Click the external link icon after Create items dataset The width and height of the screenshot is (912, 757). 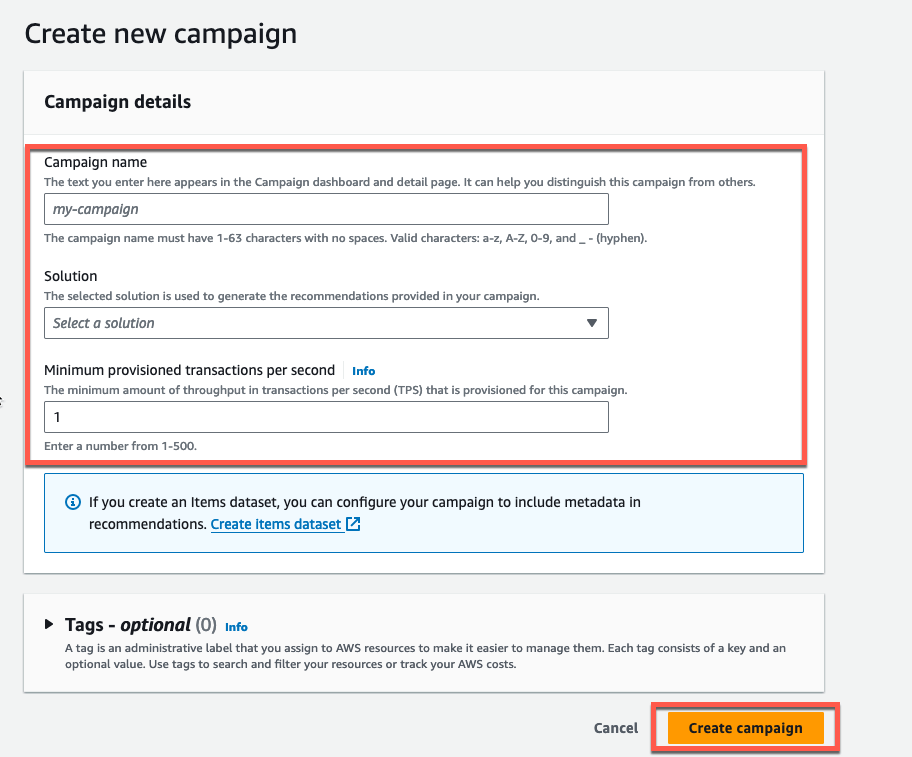353,524
